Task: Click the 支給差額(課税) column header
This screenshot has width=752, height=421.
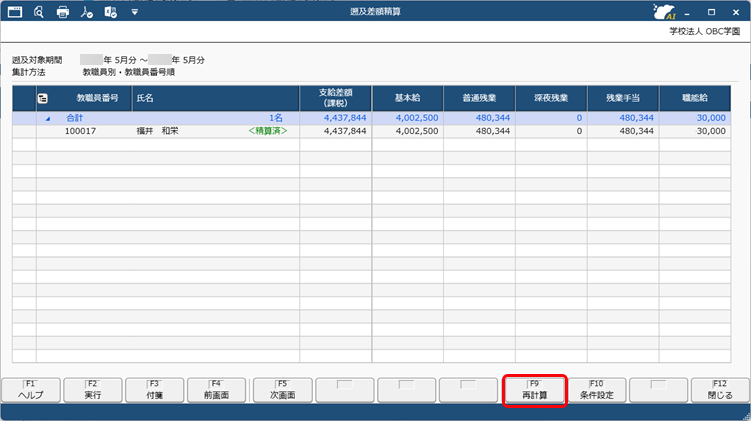Action: pos(336,98)
